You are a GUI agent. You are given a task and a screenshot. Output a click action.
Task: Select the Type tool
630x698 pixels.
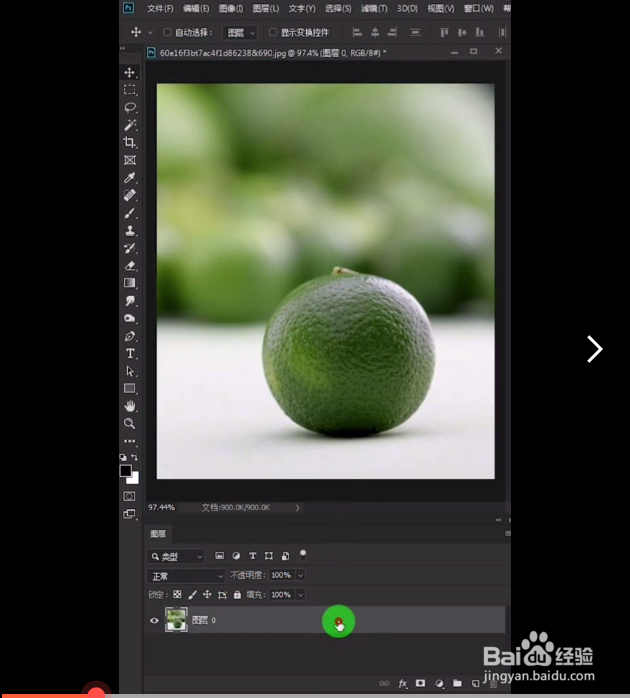[x=130, y=353]
